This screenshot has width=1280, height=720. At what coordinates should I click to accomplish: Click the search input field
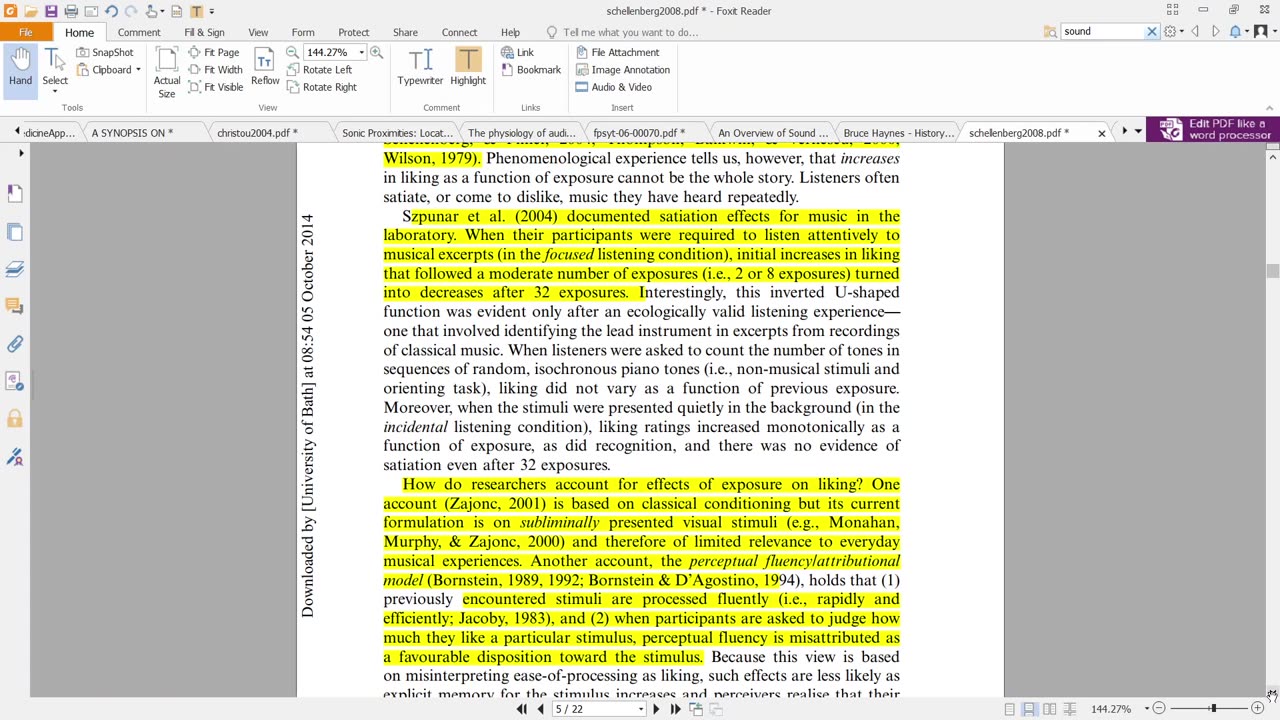pos(1102,32)
